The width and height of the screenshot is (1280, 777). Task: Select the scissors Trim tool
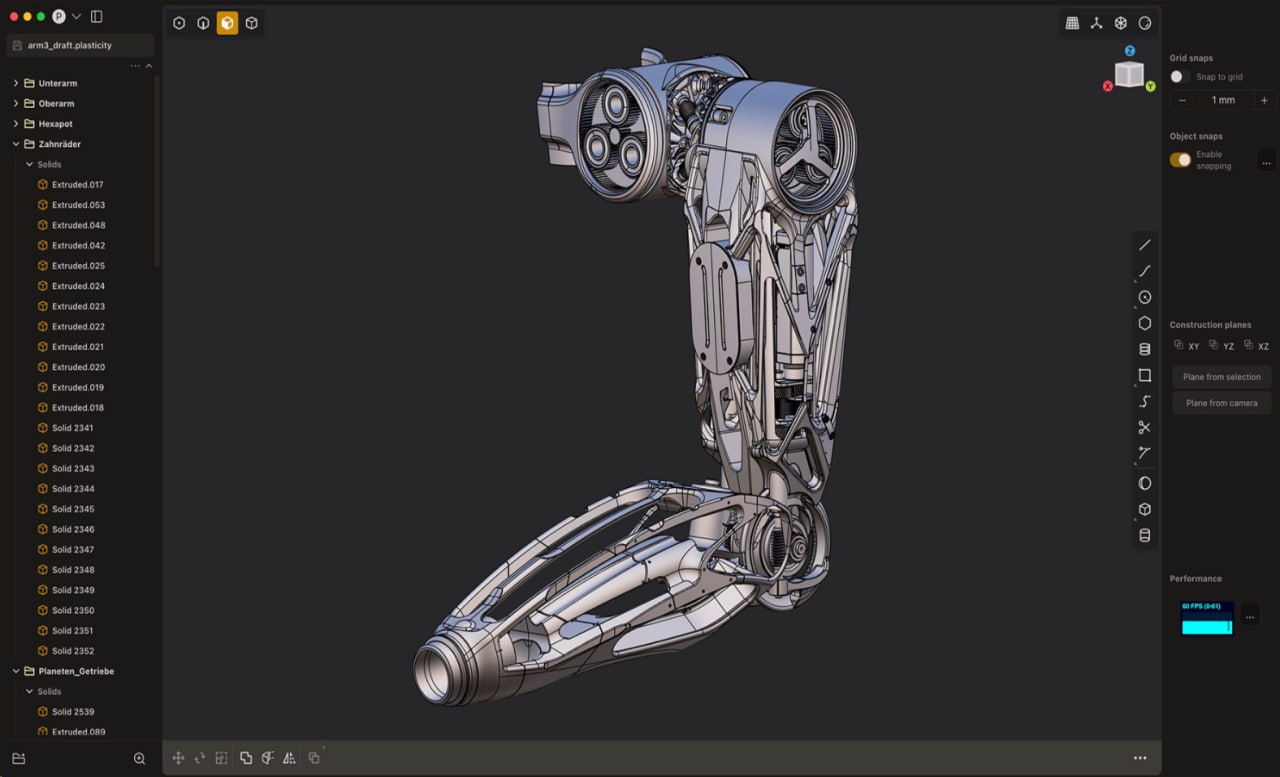tap(1145, 428)
